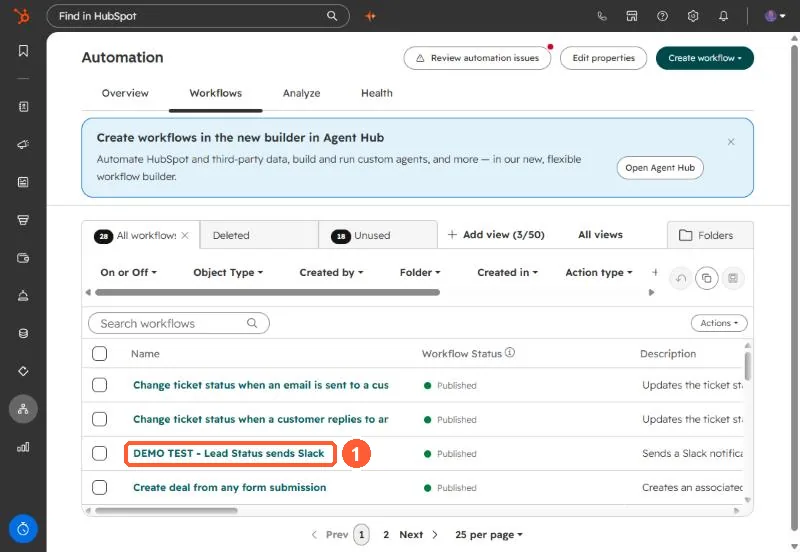Add another filter with plus icon
The height and width of the screenshot is (552, 800).
655,272
